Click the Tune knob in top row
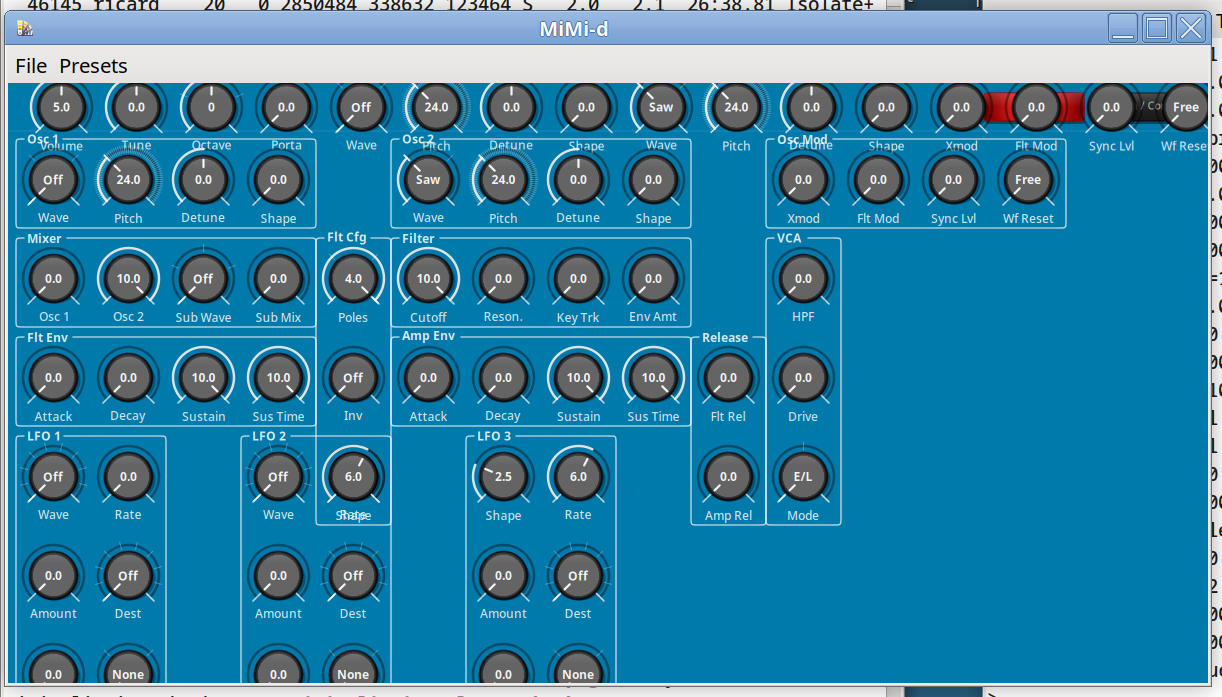1222x697 pixels. click(x=136, y=106)
